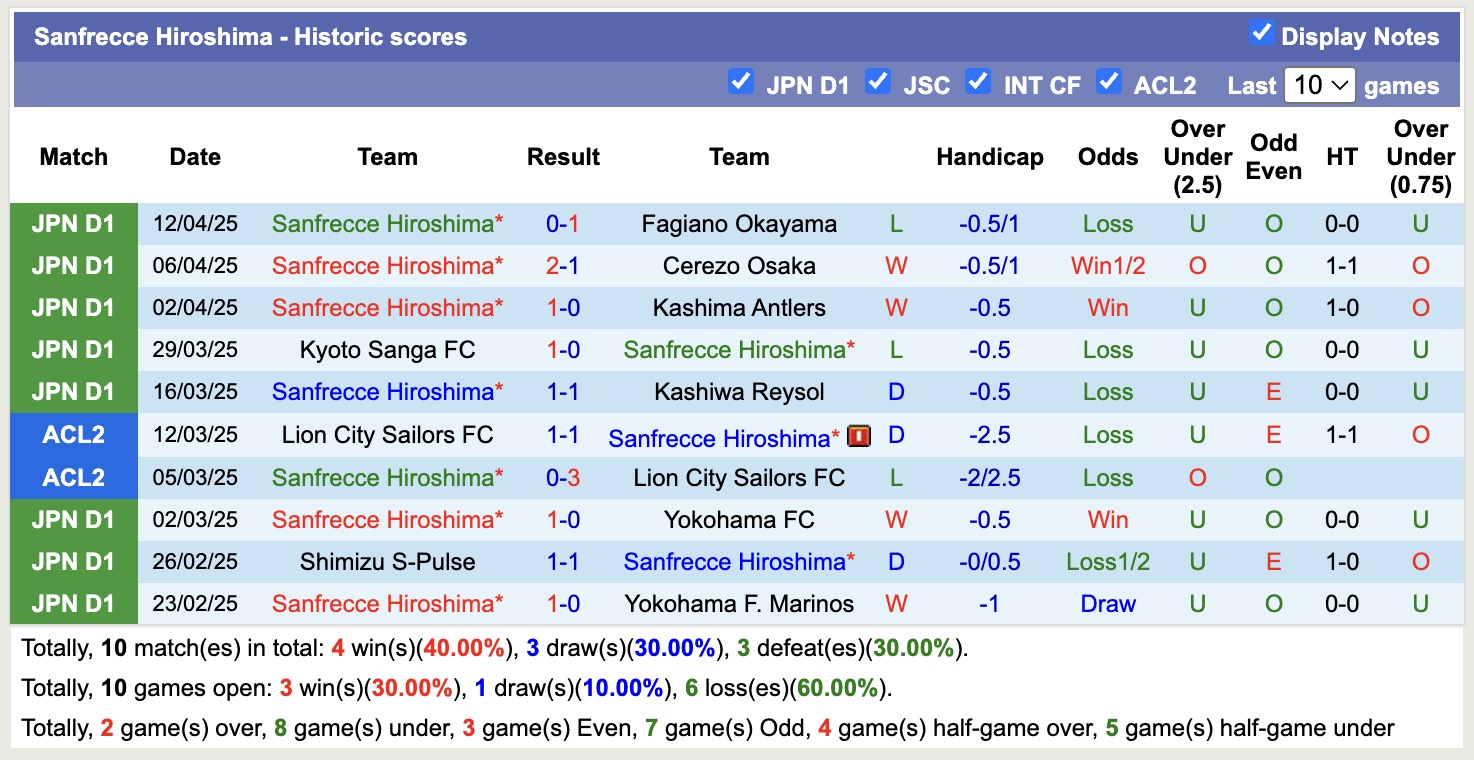1474x760 pixels.
Task: Click the ACL2 badge on the 12/03/25 row
Action: coord(73,435)
